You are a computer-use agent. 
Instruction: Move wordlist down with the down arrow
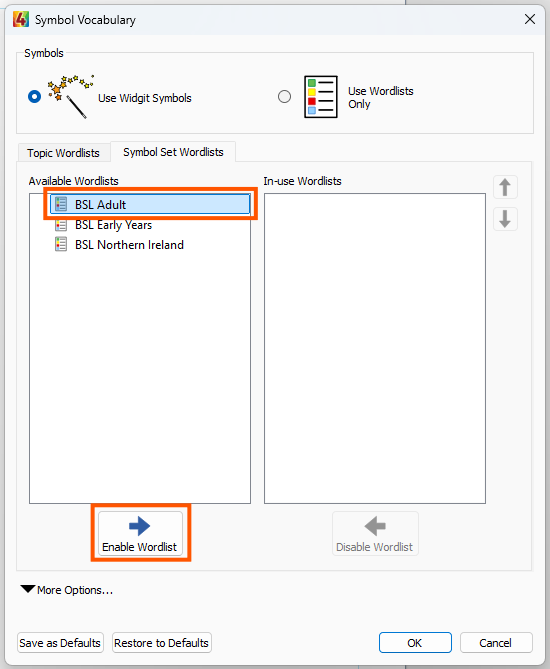[x=505, y=219]
